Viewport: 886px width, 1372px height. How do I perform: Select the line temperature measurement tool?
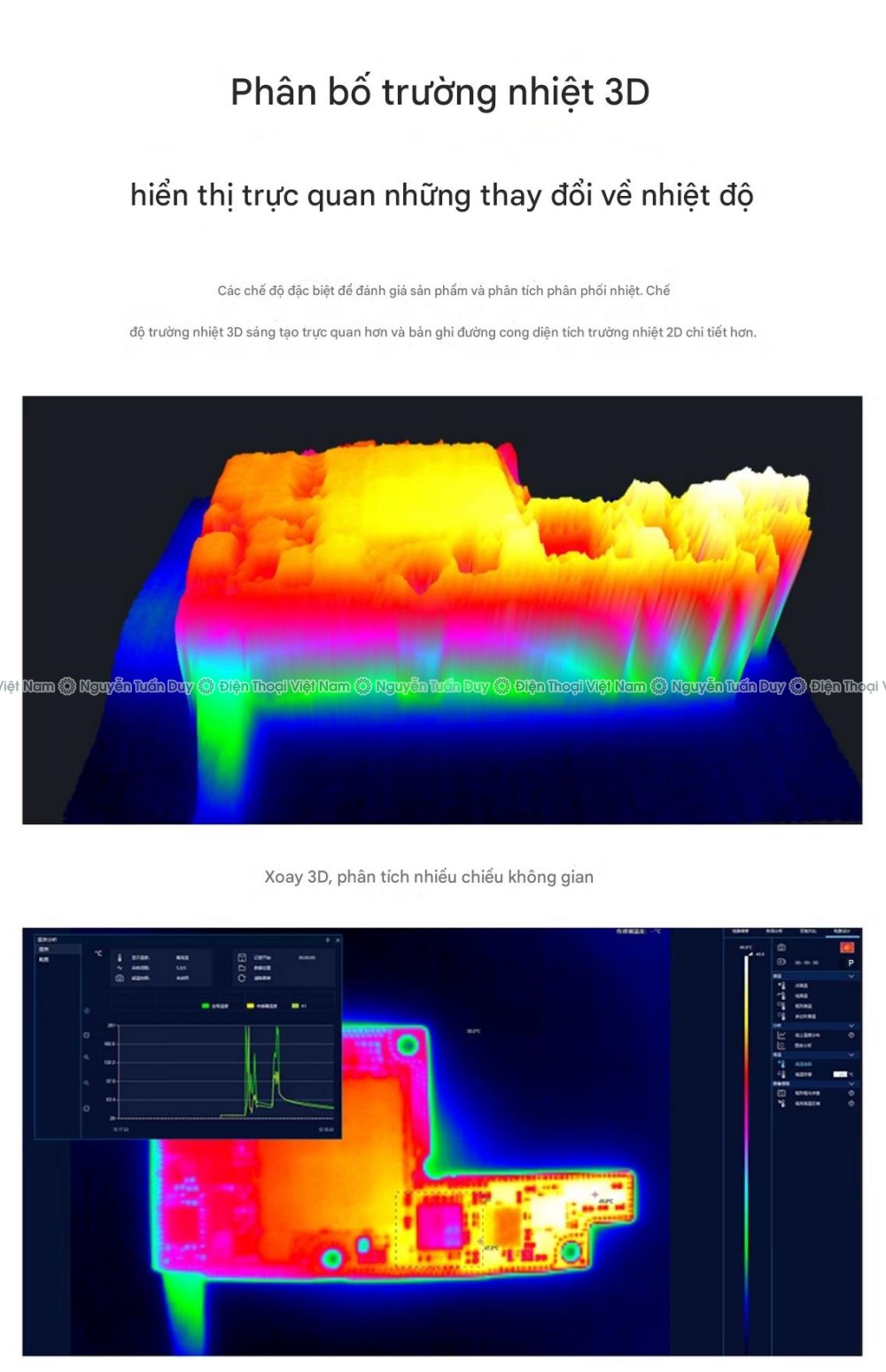tap(781, 995)
